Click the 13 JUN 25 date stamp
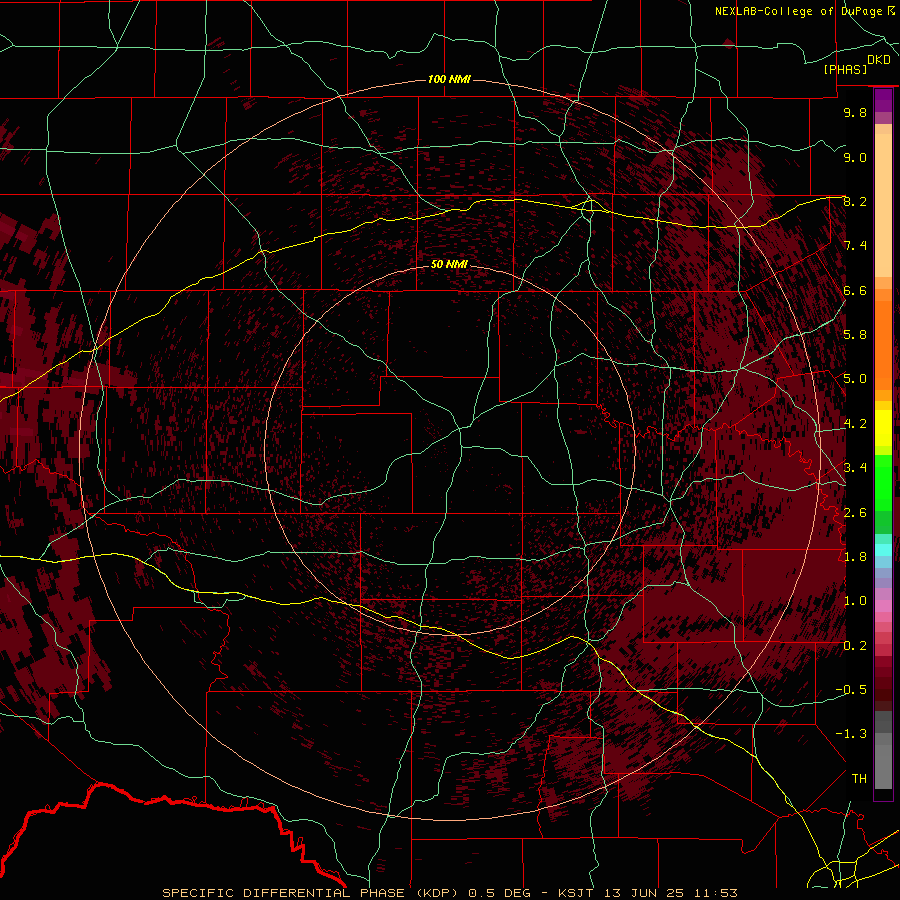This screenshot has height=900, width=900. 643,893
